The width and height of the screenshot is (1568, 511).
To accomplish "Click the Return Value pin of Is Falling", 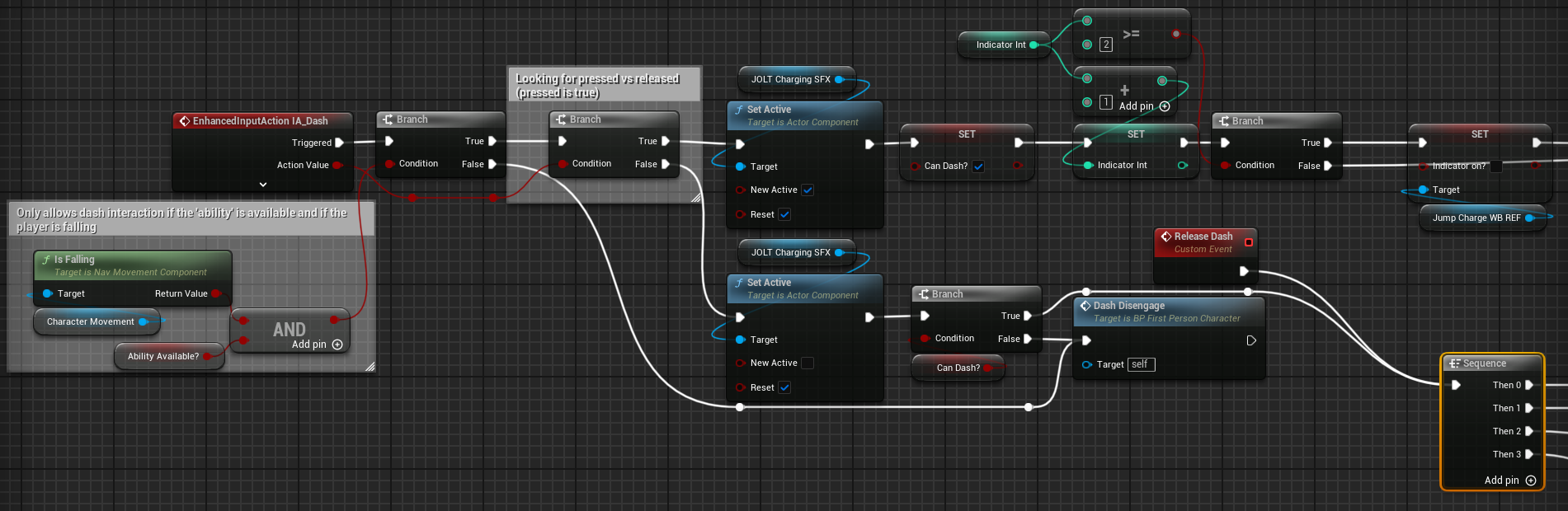I will tap(215, 293).
